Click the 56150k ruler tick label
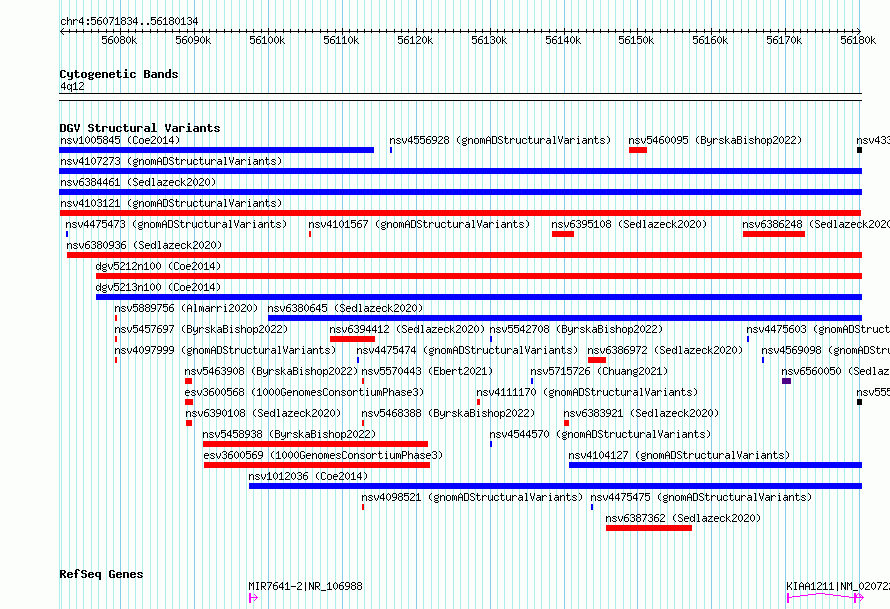The image size is (890, 609). click(636, 40)
